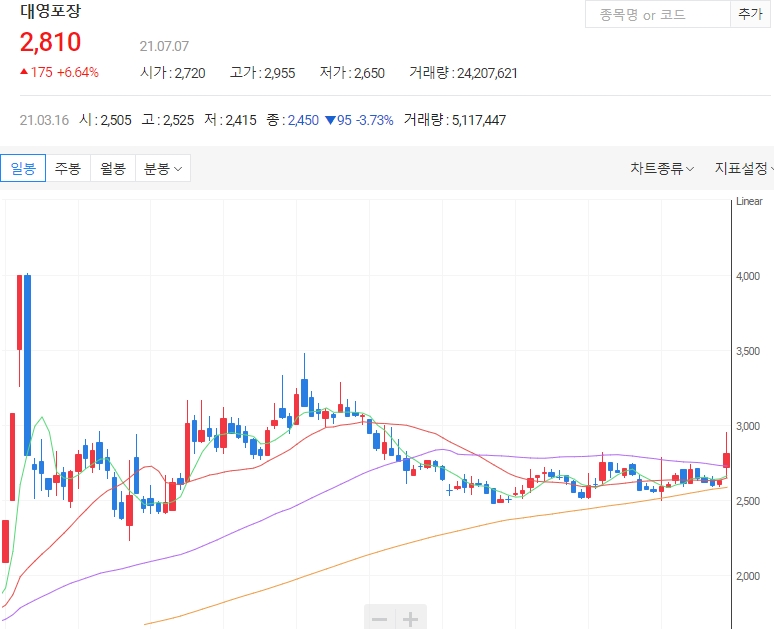Click the 2,000 price axis label

748,576
